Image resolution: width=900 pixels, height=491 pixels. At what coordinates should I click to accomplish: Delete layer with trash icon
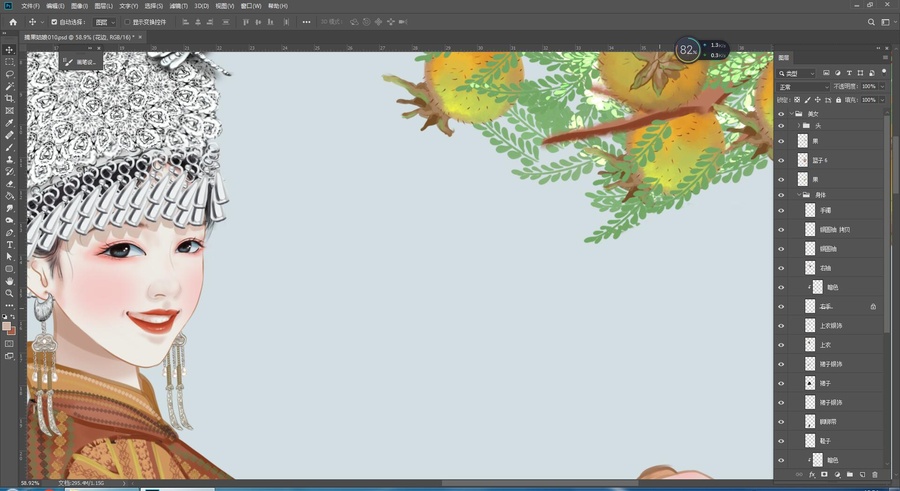tap(875, 474)
